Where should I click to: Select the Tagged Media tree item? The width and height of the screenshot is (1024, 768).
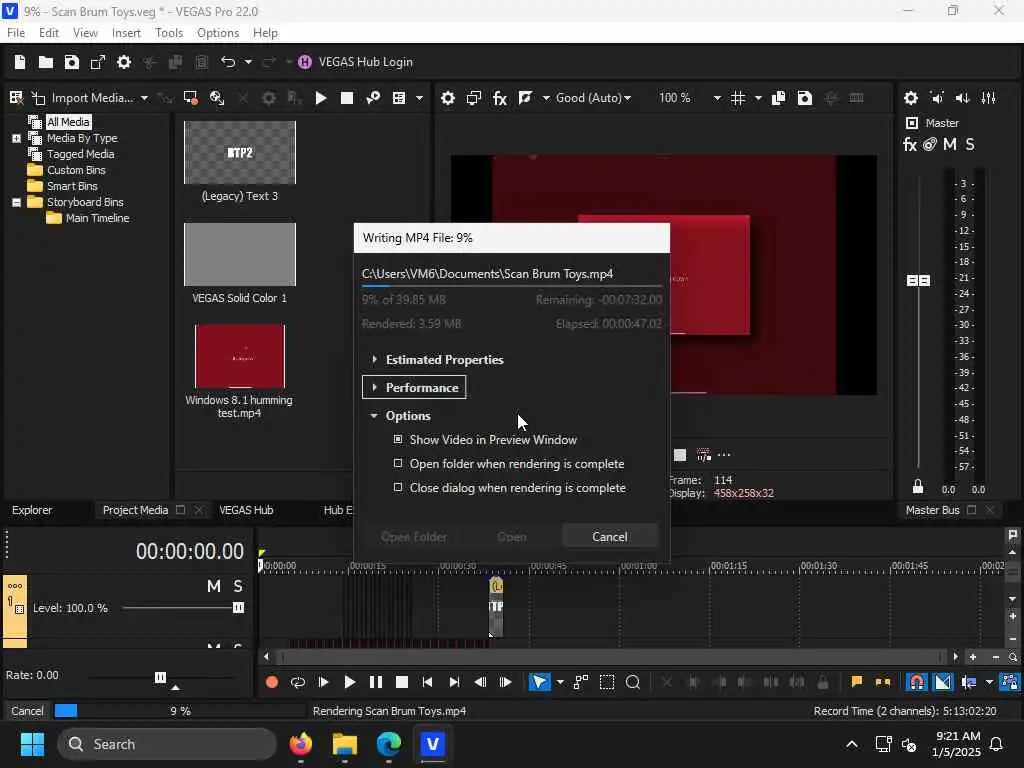(80, 154)
